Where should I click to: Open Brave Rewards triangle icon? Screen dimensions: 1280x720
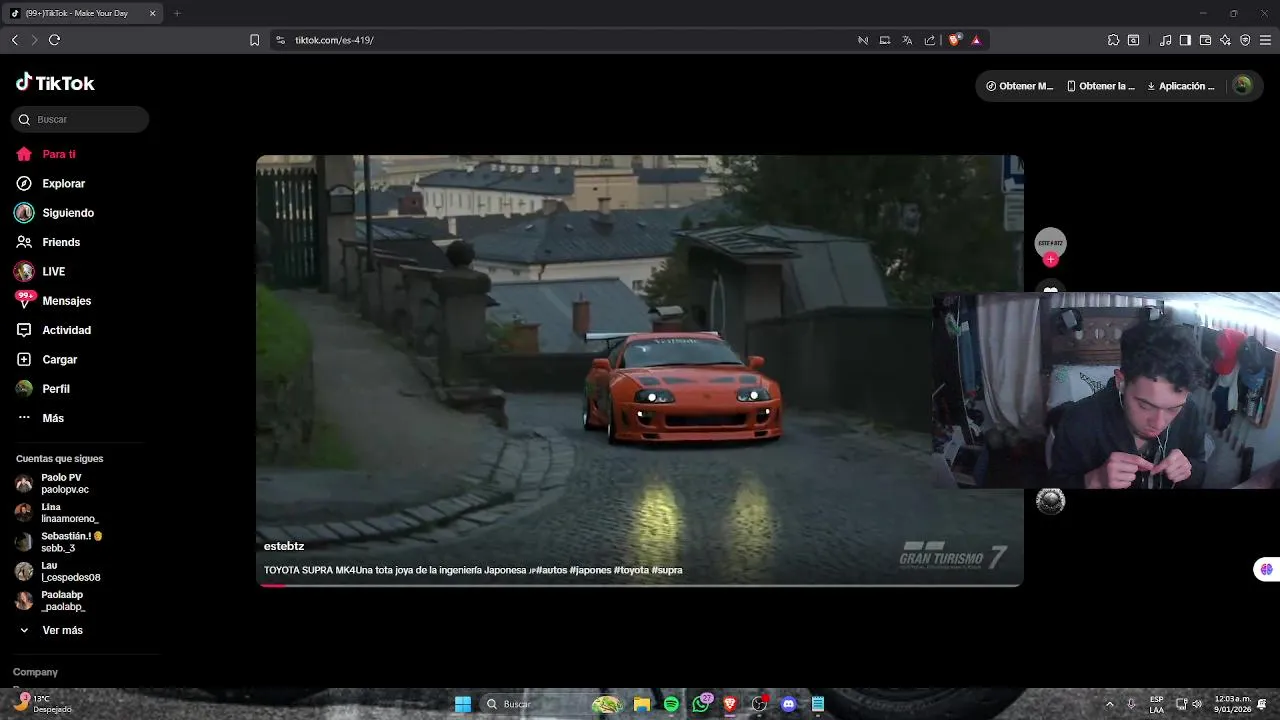976,40
